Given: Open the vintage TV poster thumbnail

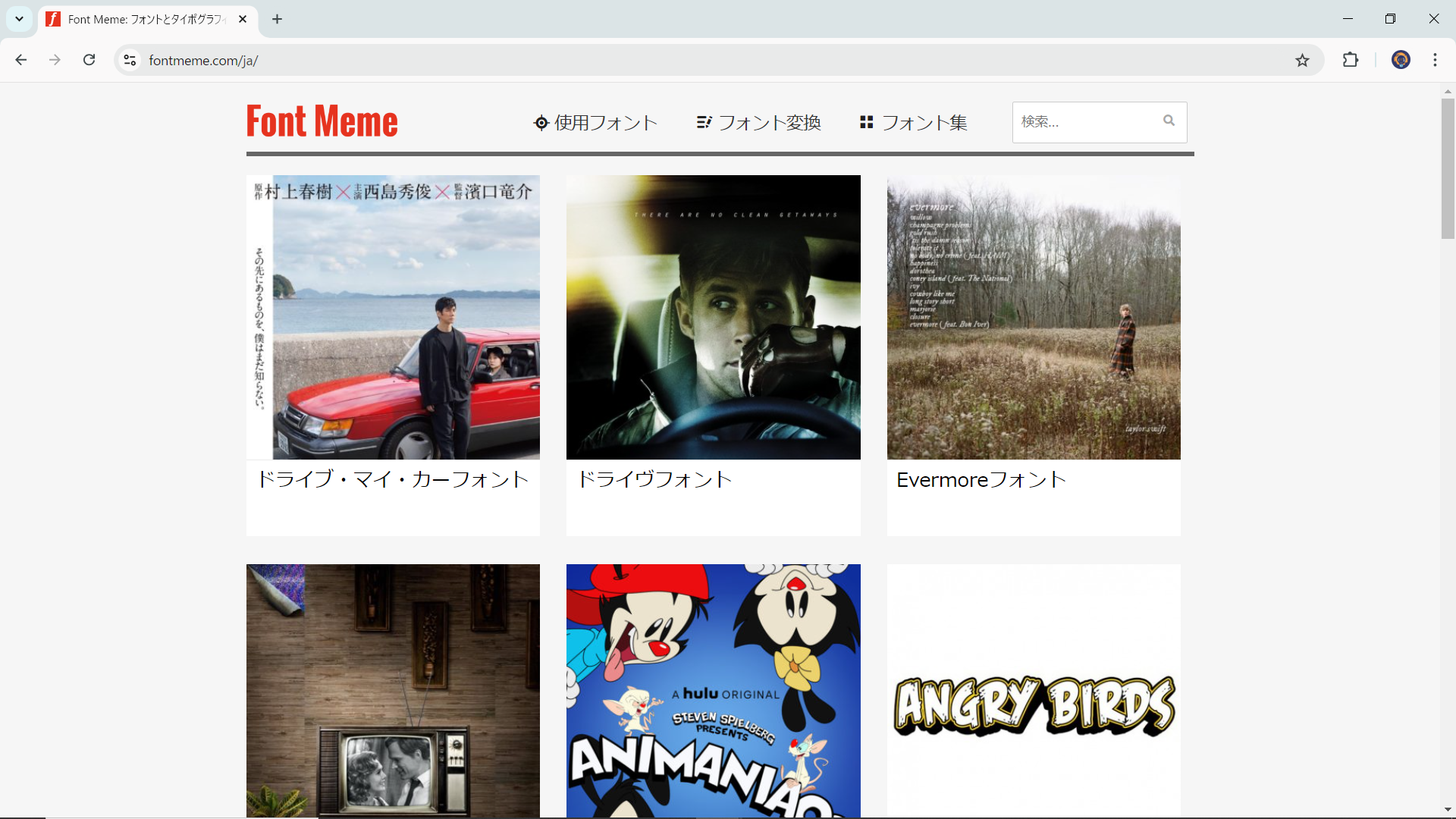Looking at the screenshot, I should (393, 691).
